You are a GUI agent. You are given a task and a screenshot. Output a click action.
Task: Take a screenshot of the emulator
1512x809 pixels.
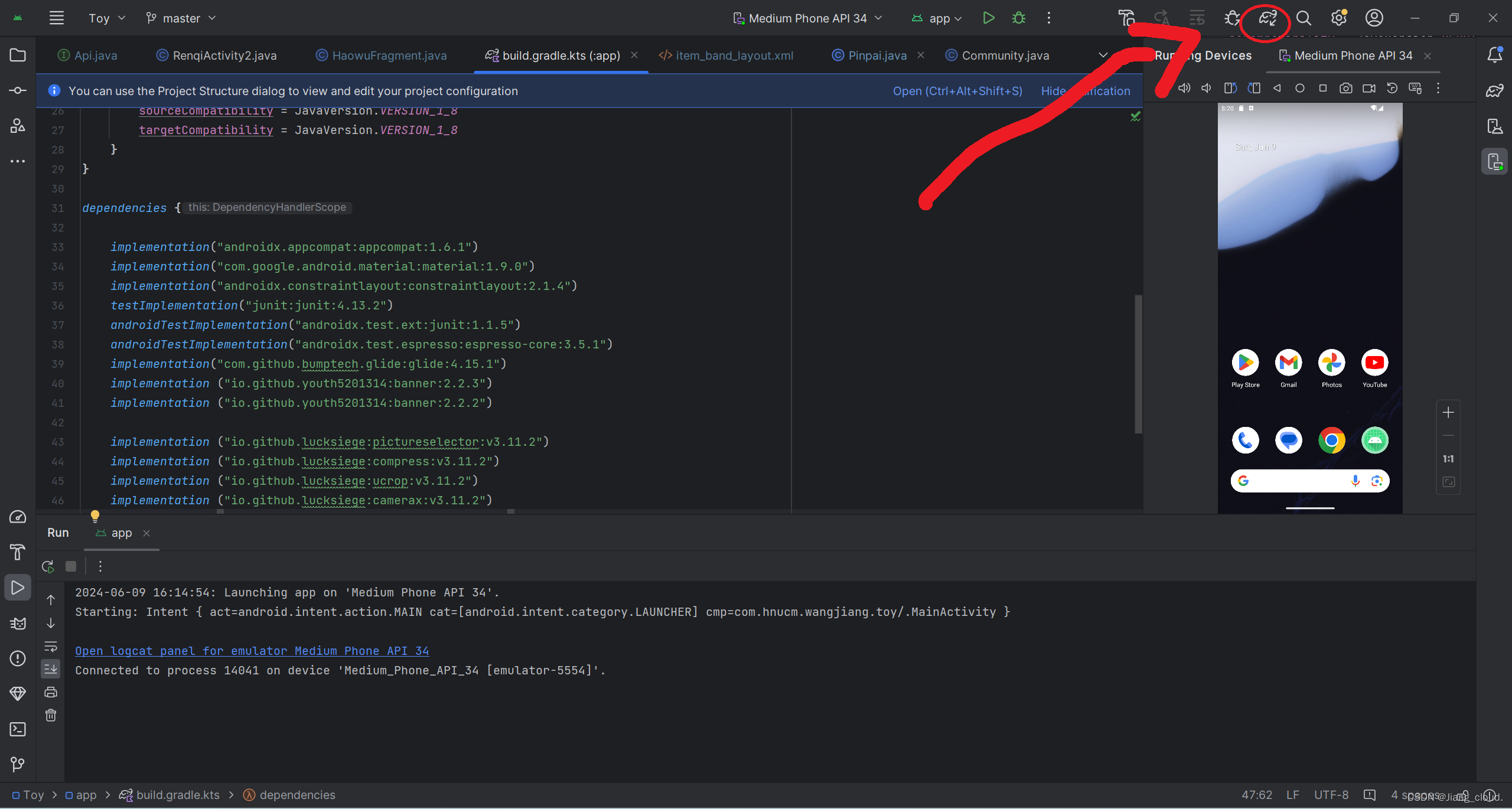(1346, 87)
